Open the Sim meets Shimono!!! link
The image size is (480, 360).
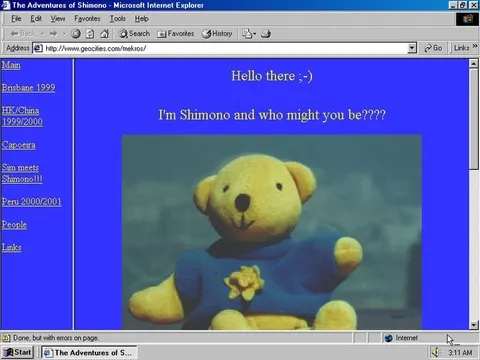pyautogui.click(x=22, y=173)
